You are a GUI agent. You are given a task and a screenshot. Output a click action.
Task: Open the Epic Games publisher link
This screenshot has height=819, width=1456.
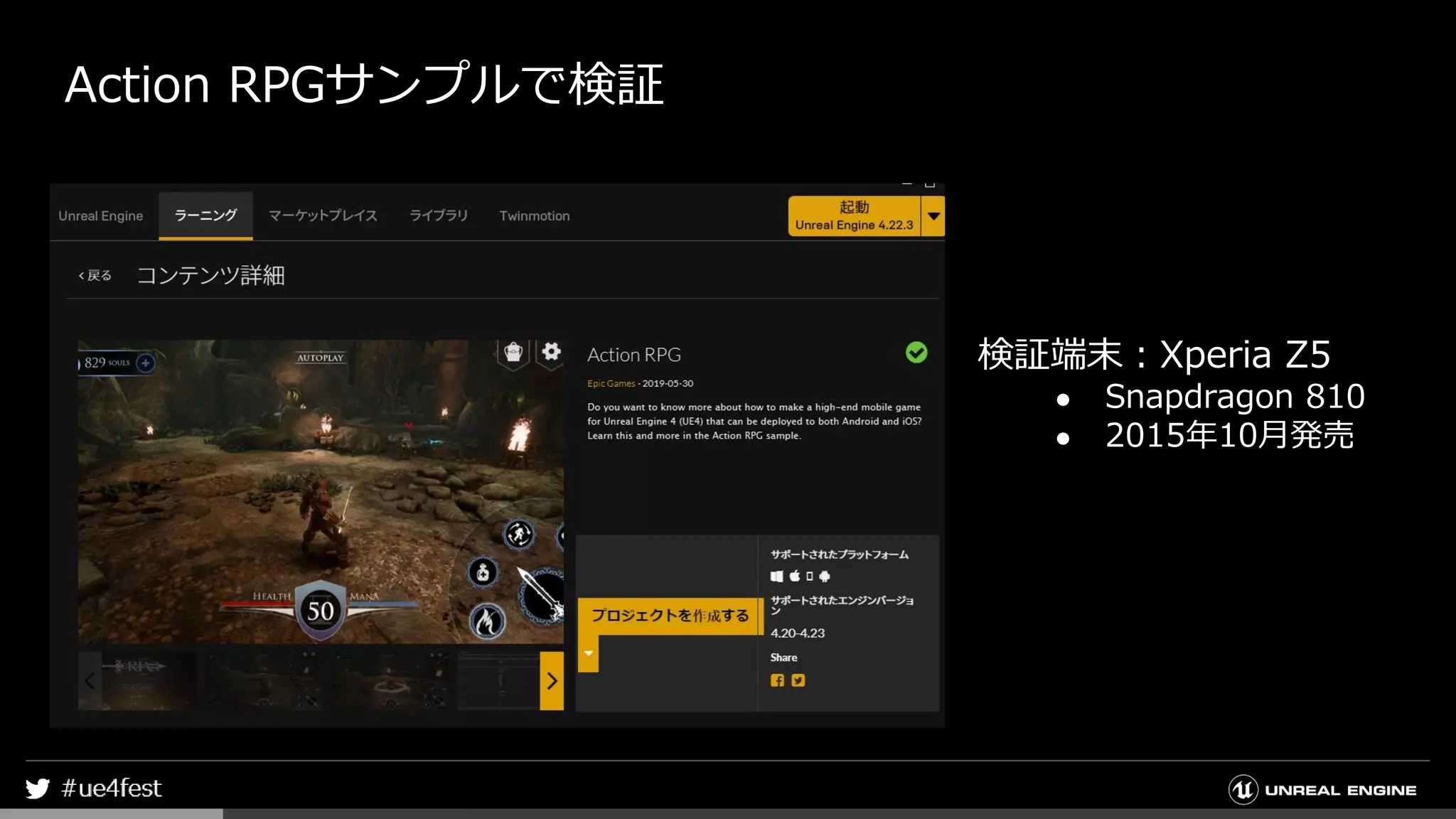point(611,384)
